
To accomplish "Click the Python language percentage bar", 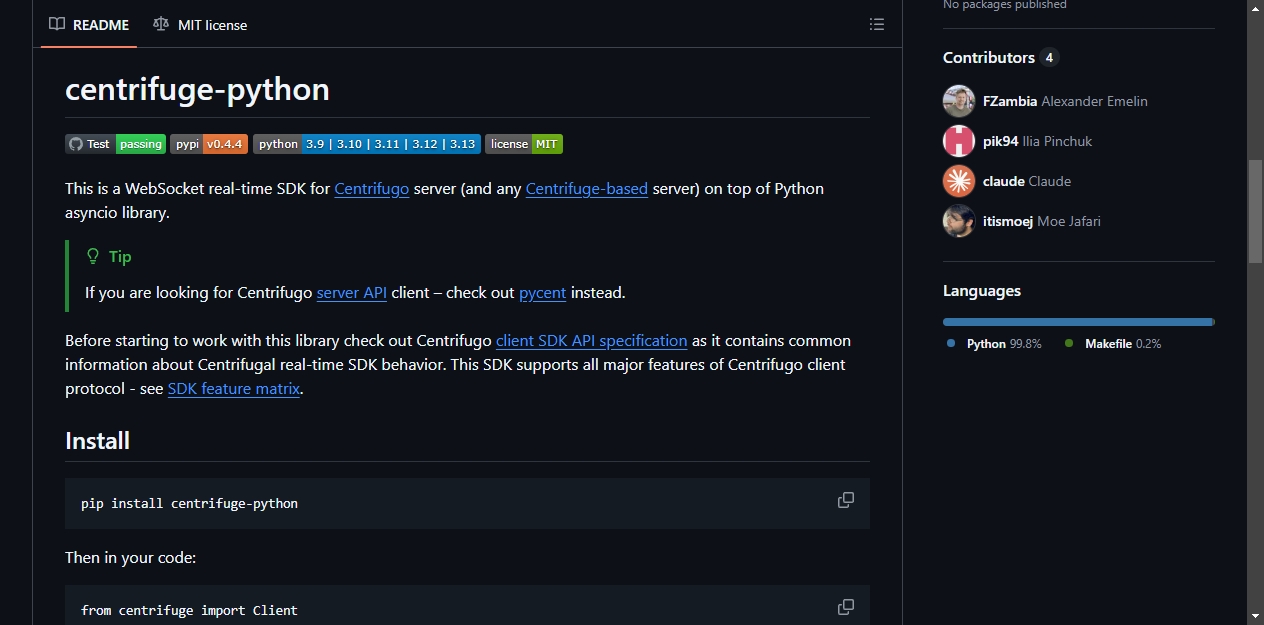I will click(1077, 322).
